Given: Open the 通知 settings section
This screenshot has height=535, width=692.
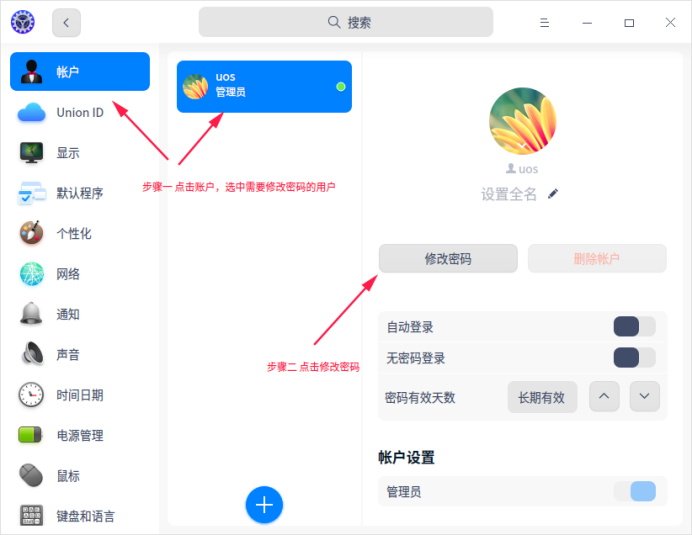Looking at the screenshot, I should tap(80, 314).
